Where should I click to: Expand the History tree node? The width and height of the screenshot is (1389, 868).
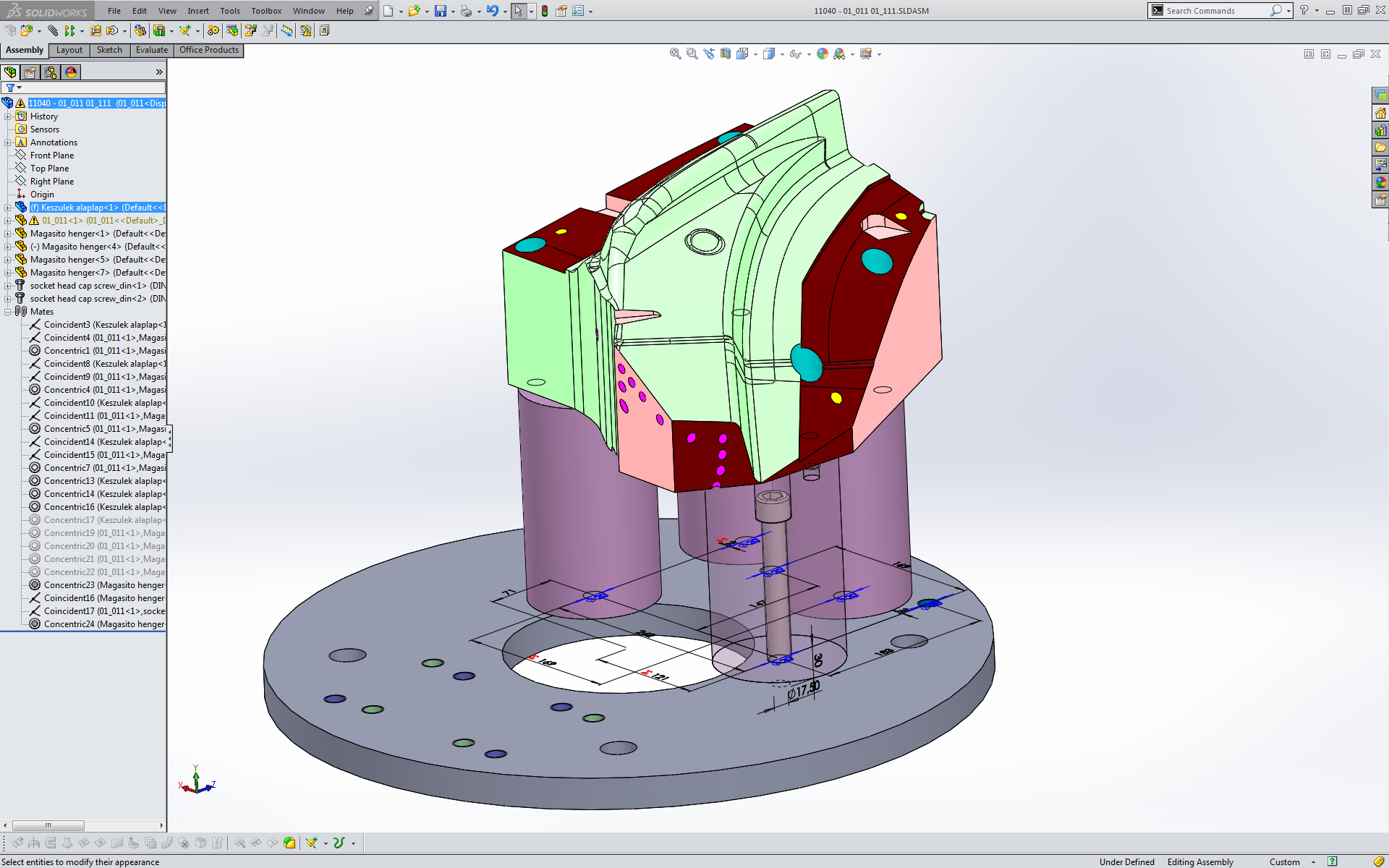(8, 116)
